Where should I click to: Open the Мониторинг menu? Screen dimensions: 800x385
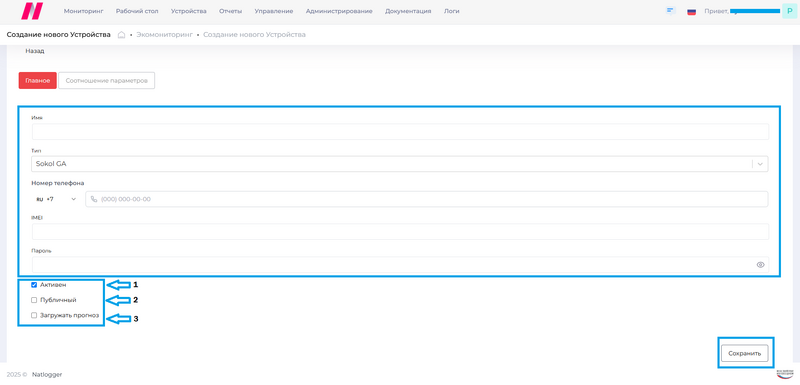(84, 11)
